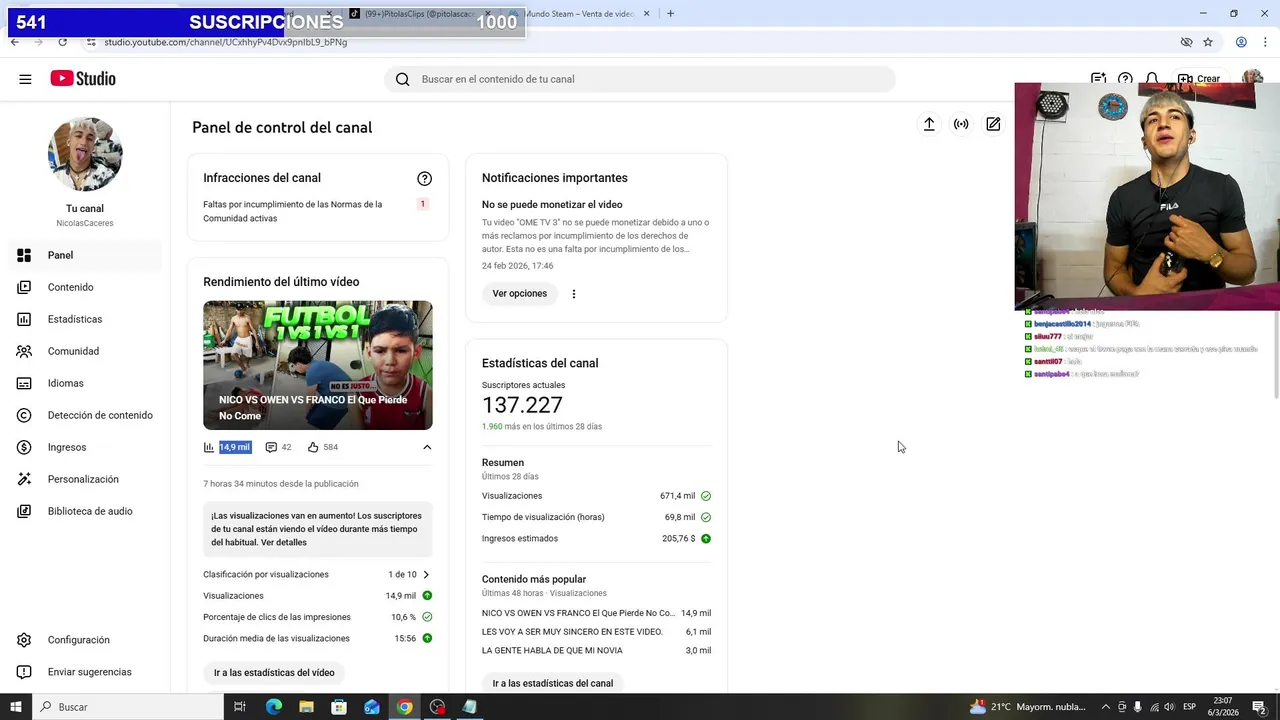
Task: Click top video NICO VS OWEN row in popular list
Action: tap(597, 613)
